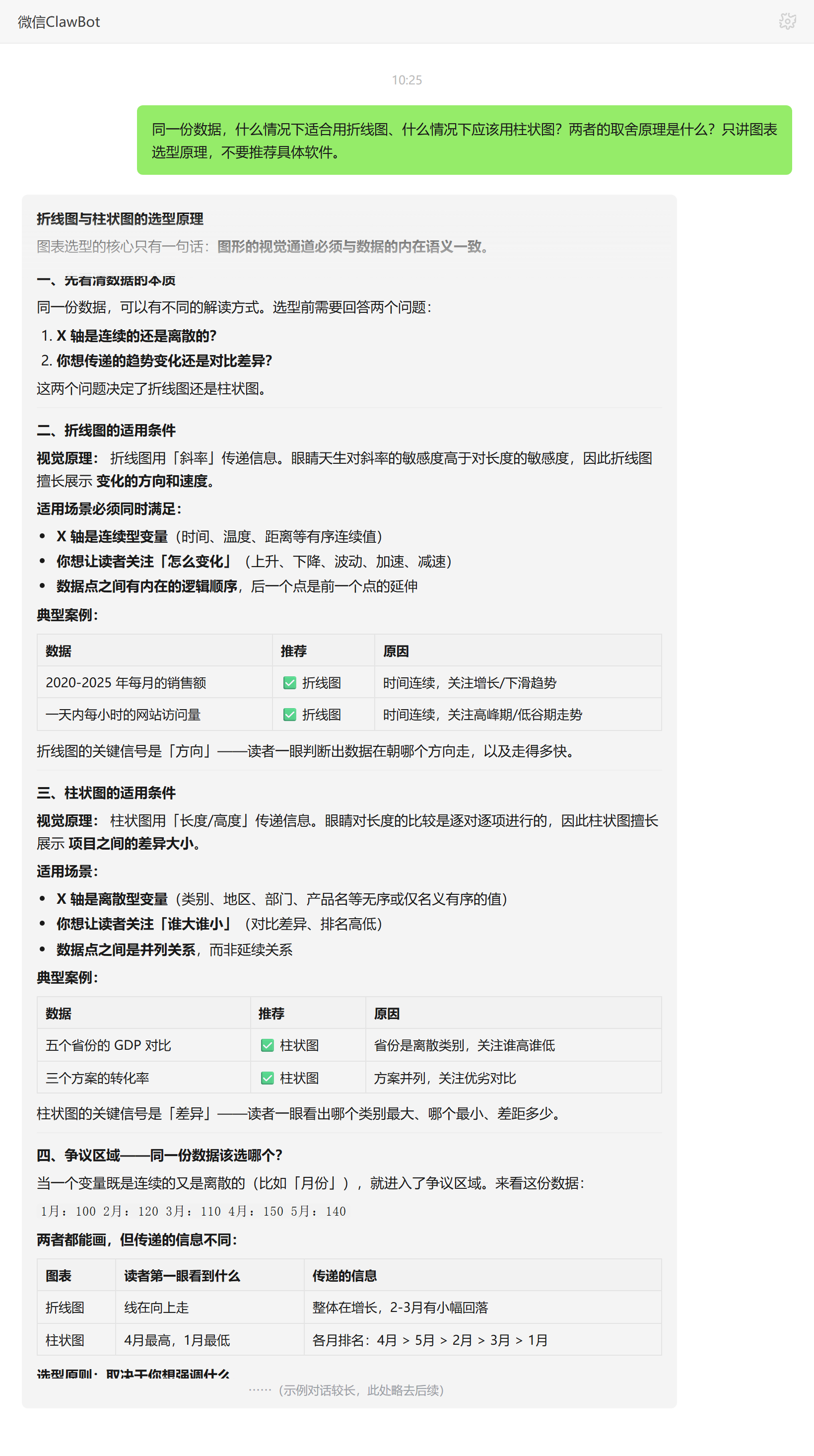Click checkmark icon in GDP 对比 row
The width and height of the screenshot is (814, 1456).
click(x=267, y=1046)
